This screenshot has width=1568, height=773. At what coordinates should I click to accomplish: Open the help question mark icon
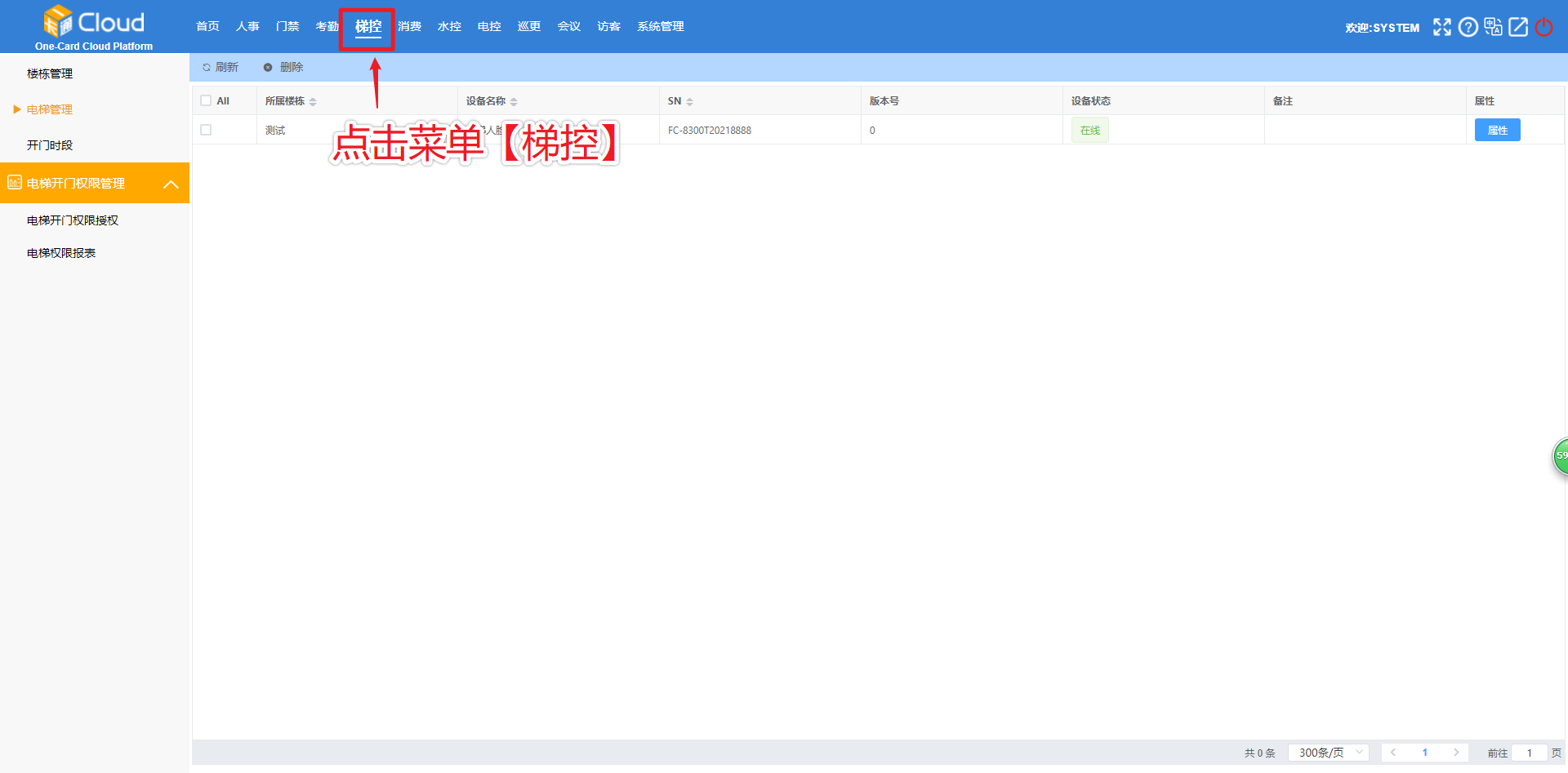(1468, 27)
